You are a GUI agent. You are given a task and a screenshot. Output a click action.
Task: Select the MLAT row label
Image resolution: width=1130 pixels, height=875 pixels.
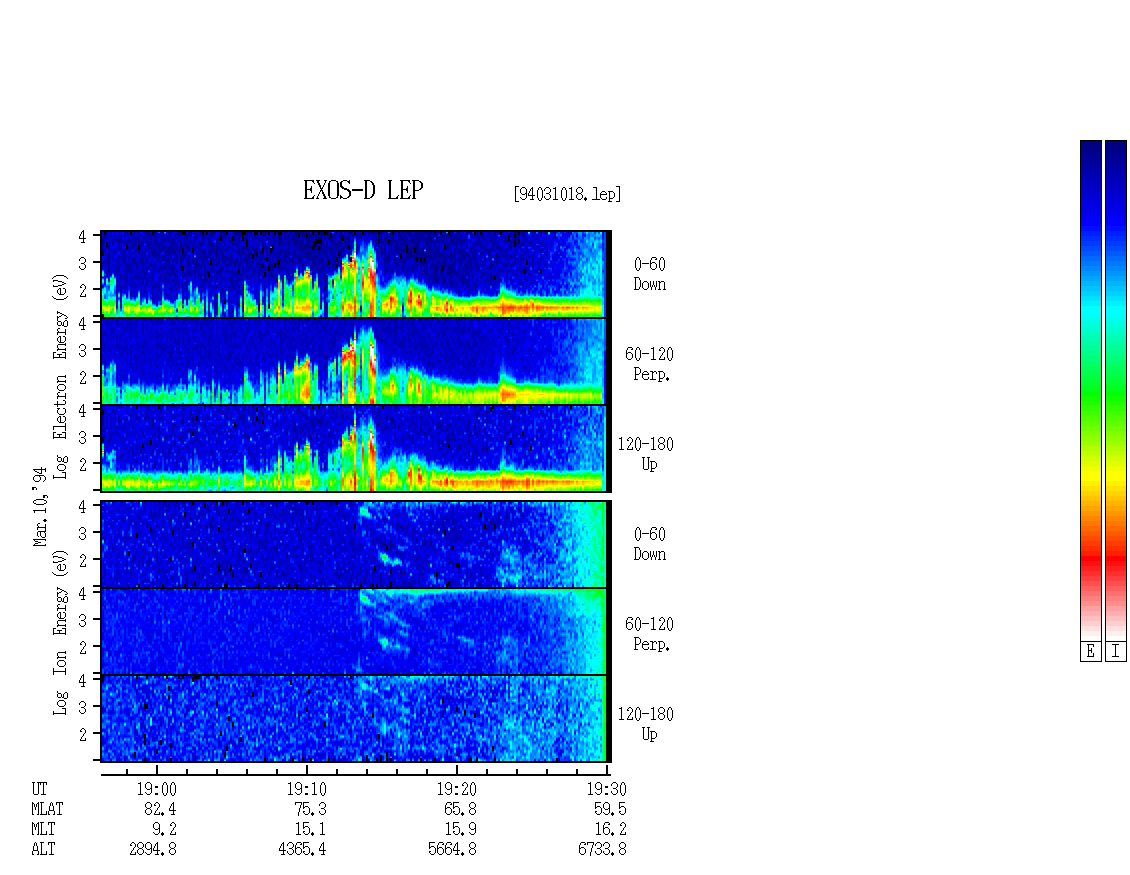(47, 809)
